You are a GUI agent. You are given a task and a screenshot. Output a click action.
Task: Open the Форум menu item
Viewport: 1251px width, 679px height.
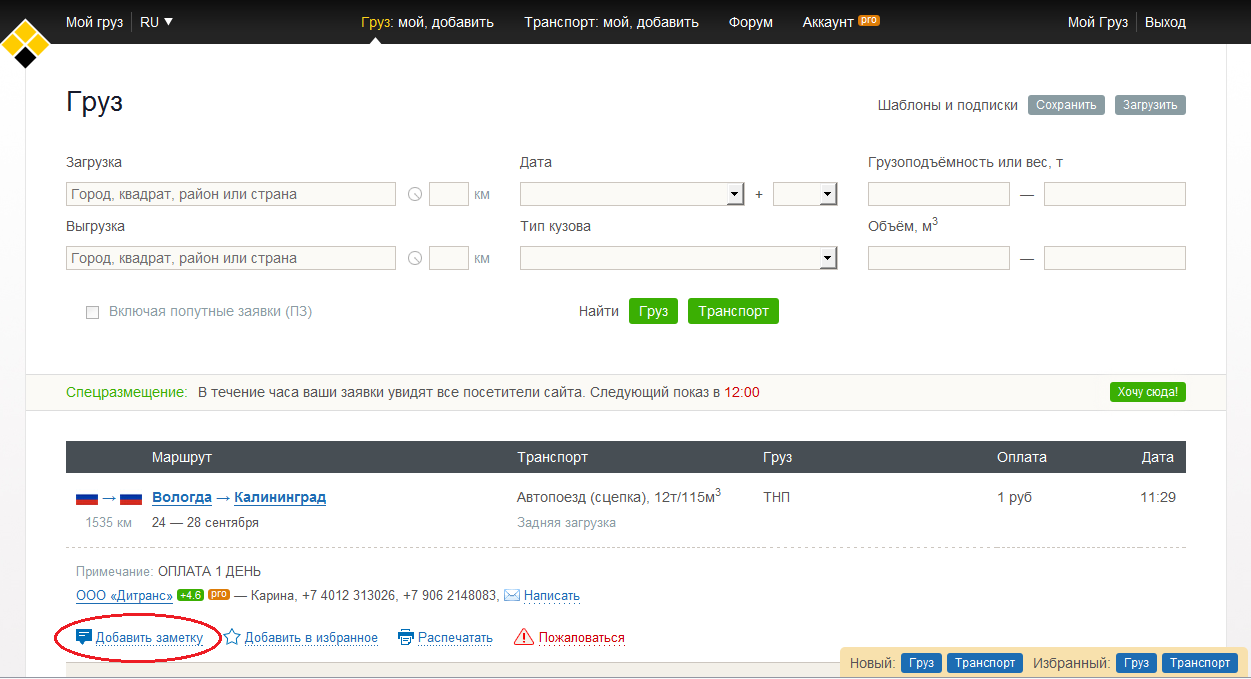click(750, 22)
